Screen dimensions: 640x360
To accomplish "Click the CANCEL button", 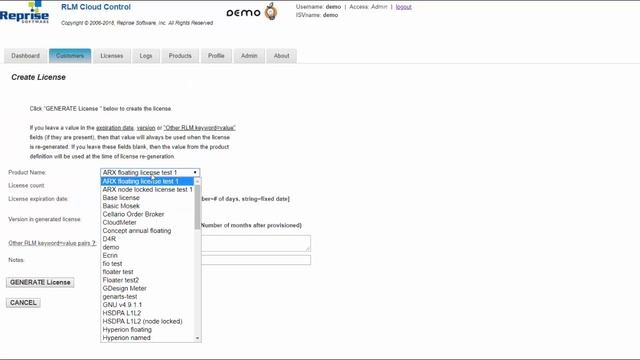I will [23, 303].
